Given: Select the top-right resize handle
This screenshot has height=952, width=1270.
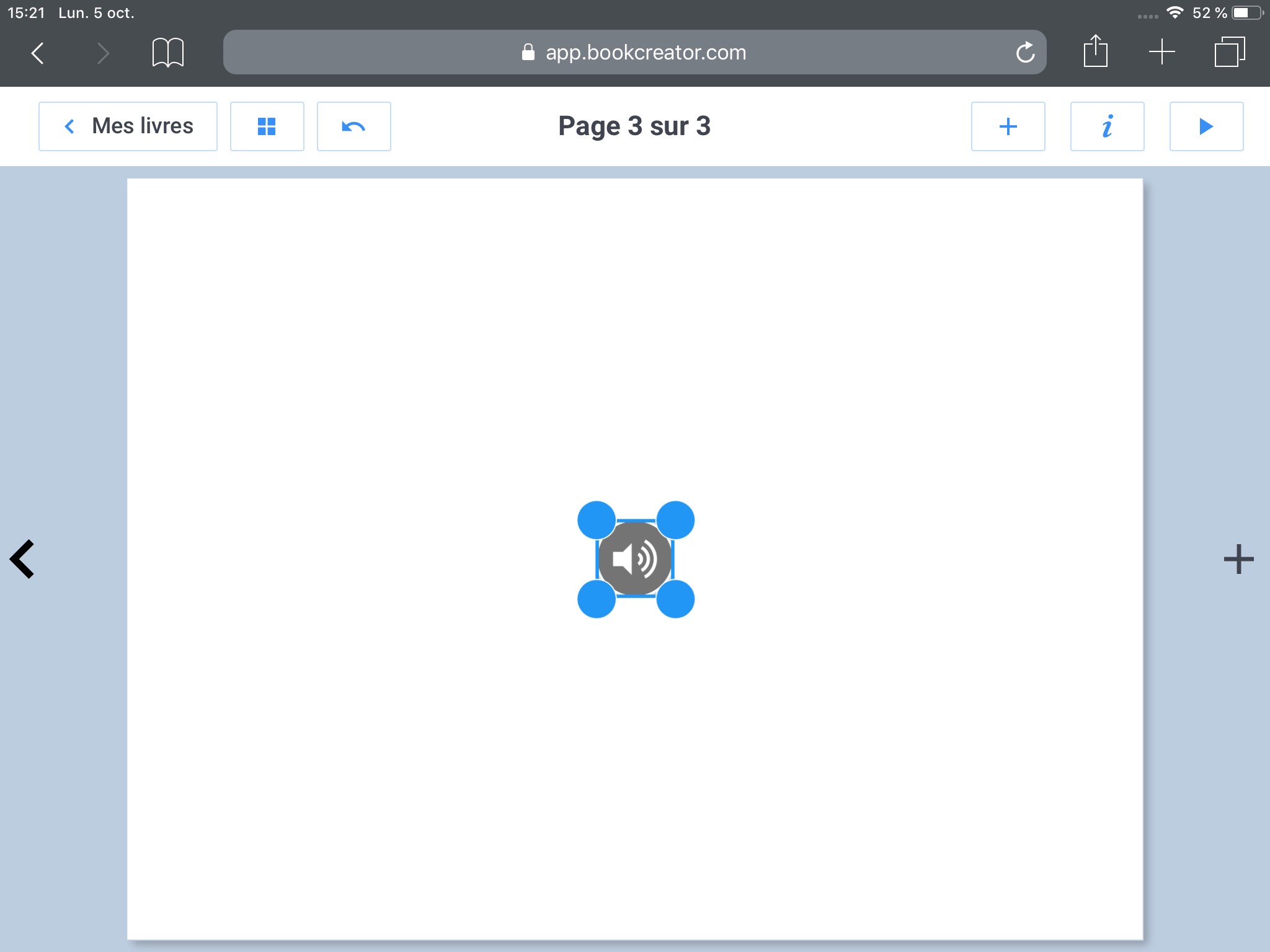Looking at the screenshot, I should 675,520.
